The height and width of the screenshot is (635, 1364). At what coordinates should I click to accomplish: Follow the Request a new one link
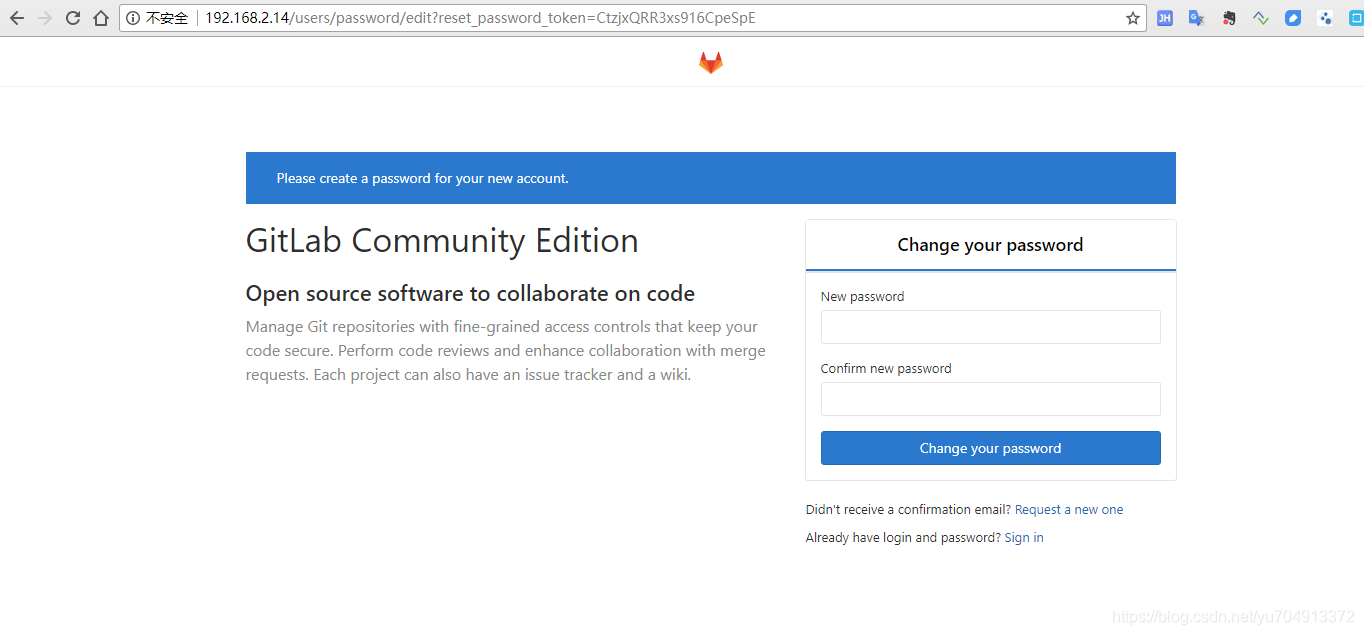1069,510
